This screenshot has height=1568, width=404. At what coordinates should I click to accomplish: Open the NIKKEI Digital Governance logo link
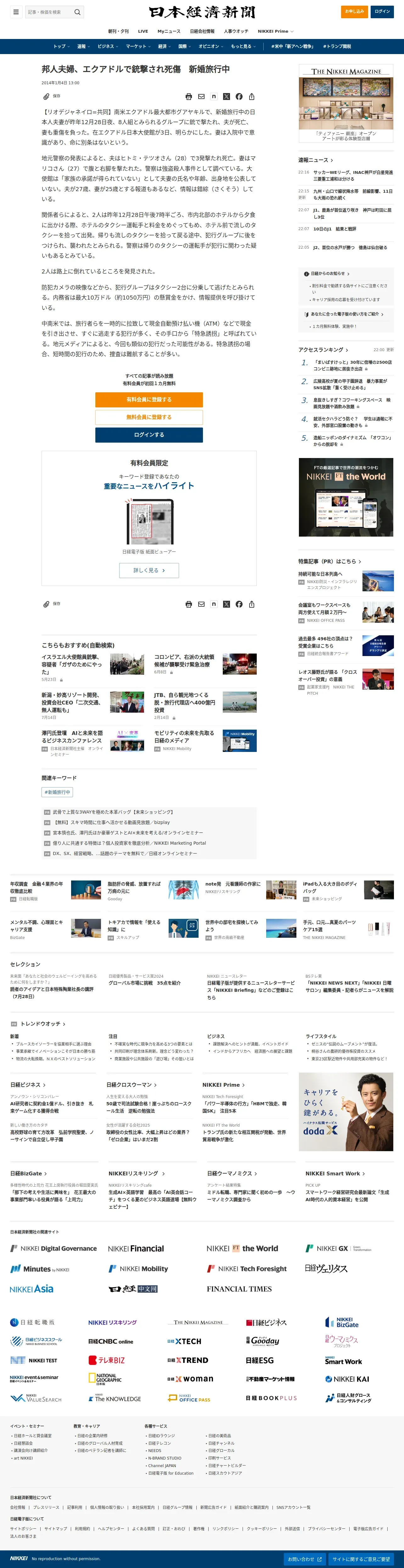pos(53,1248)
